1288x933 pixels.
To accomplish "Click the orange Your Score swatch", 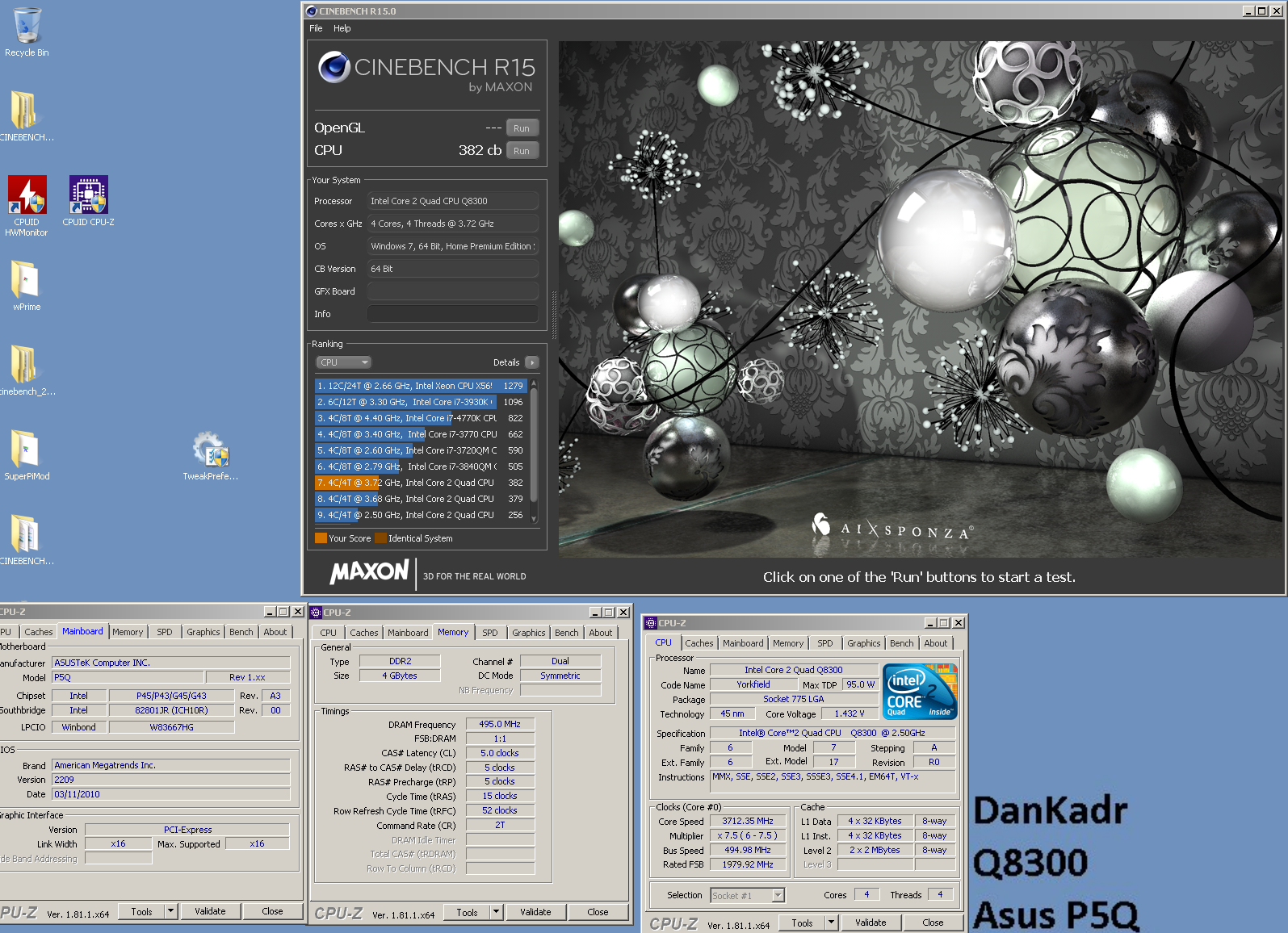I will pyautogui.click(x=321, y=538).
